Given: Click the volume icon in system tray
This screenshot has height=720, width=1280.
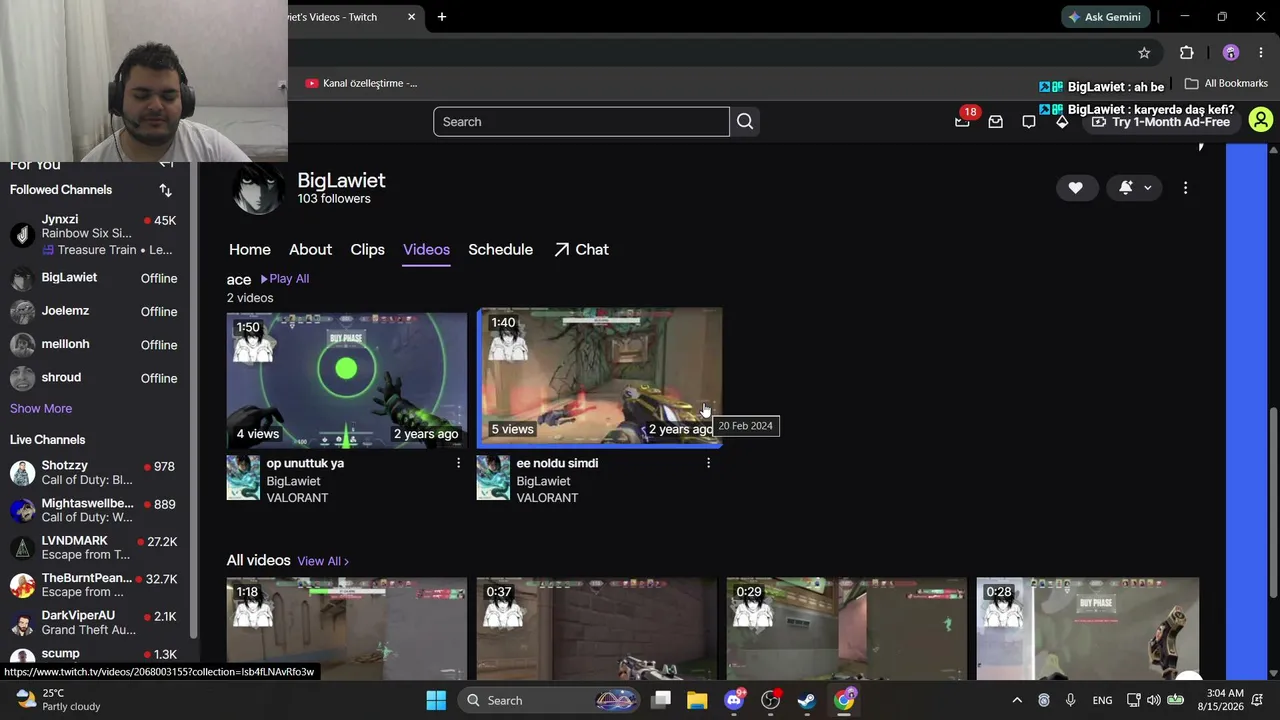Looking at the screenshot, I should point(1154,700).
